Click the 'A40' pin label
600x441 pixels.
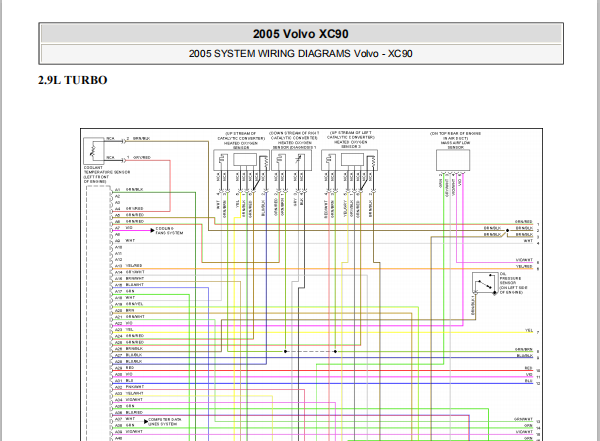(x=118, y=438)
